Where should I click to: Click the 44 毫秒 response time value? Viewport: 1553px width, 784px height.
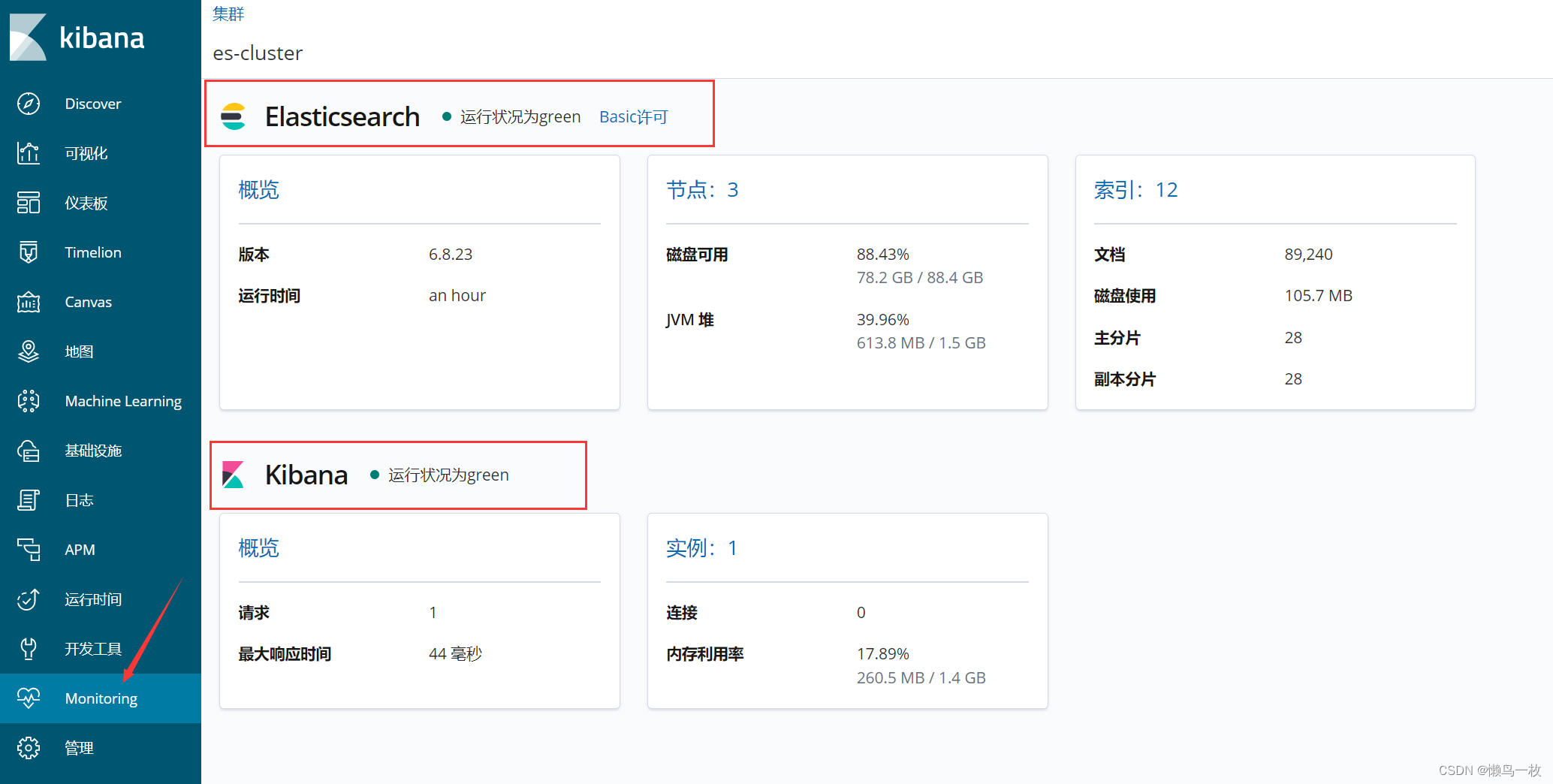pyautogui.click(x=455, y=653)
